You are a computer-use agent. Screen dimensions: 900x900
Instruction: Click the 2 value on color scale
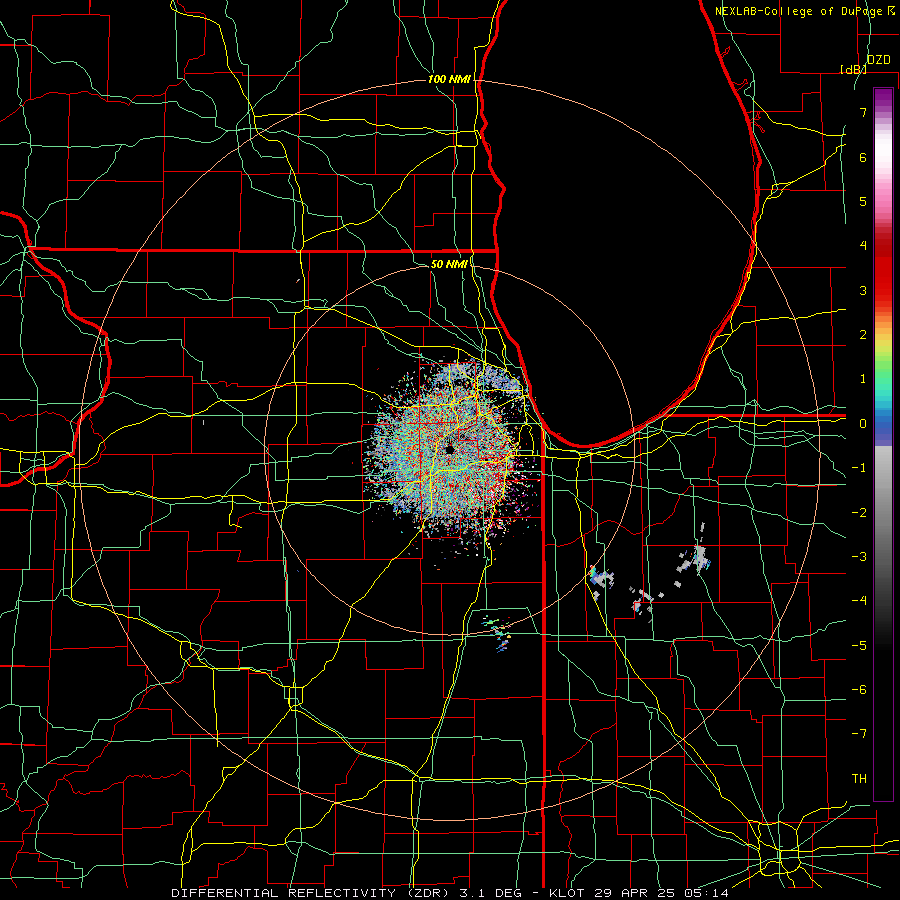(863, 335)
